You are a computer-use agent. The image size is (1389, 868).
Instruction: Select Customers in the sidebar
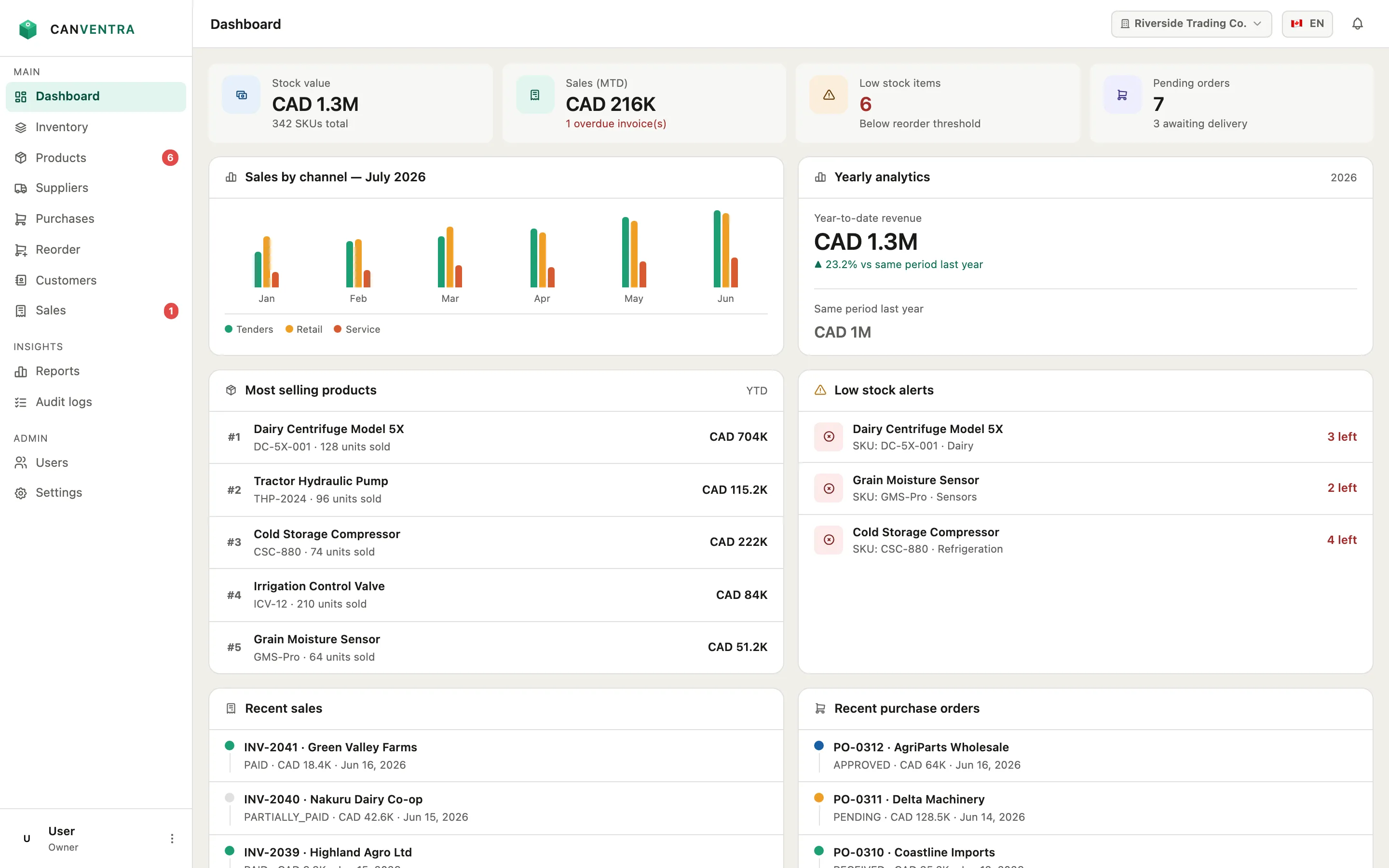point(96,280)
